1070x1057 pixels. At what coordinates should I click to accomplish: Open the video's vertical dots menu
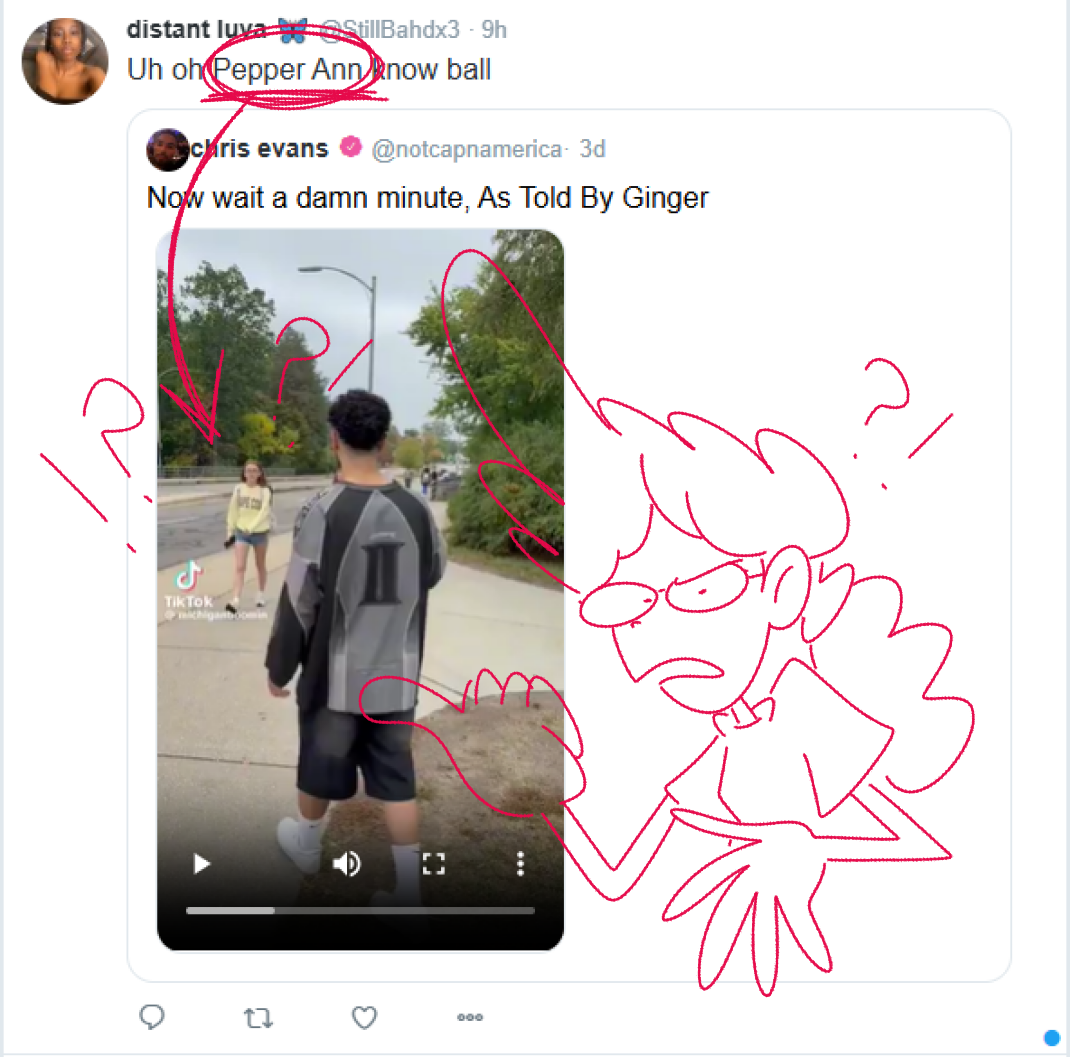pyautogui.click(x=520, y=864)
